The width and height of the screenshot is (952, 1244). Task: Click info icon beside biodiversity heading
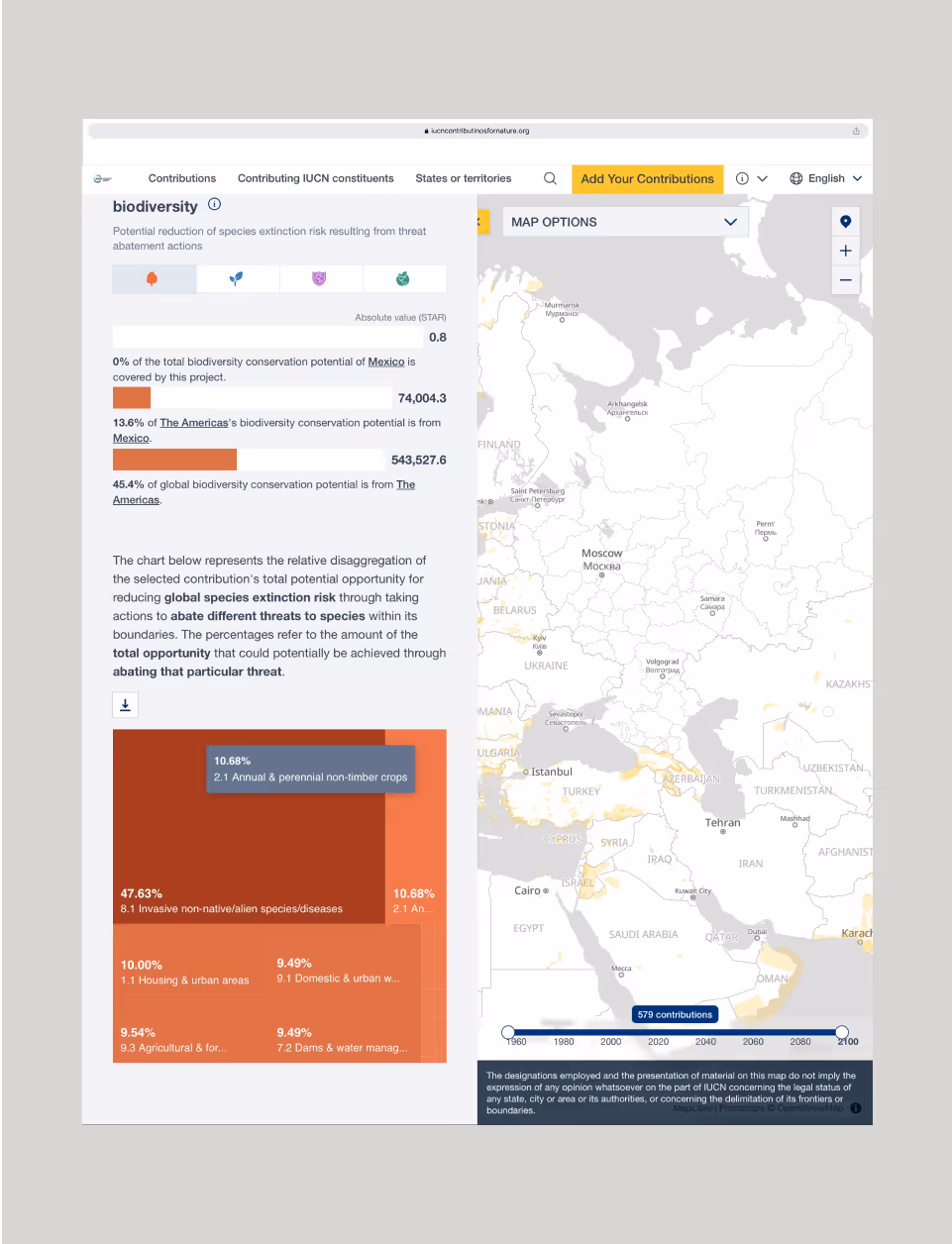point(215,204)
